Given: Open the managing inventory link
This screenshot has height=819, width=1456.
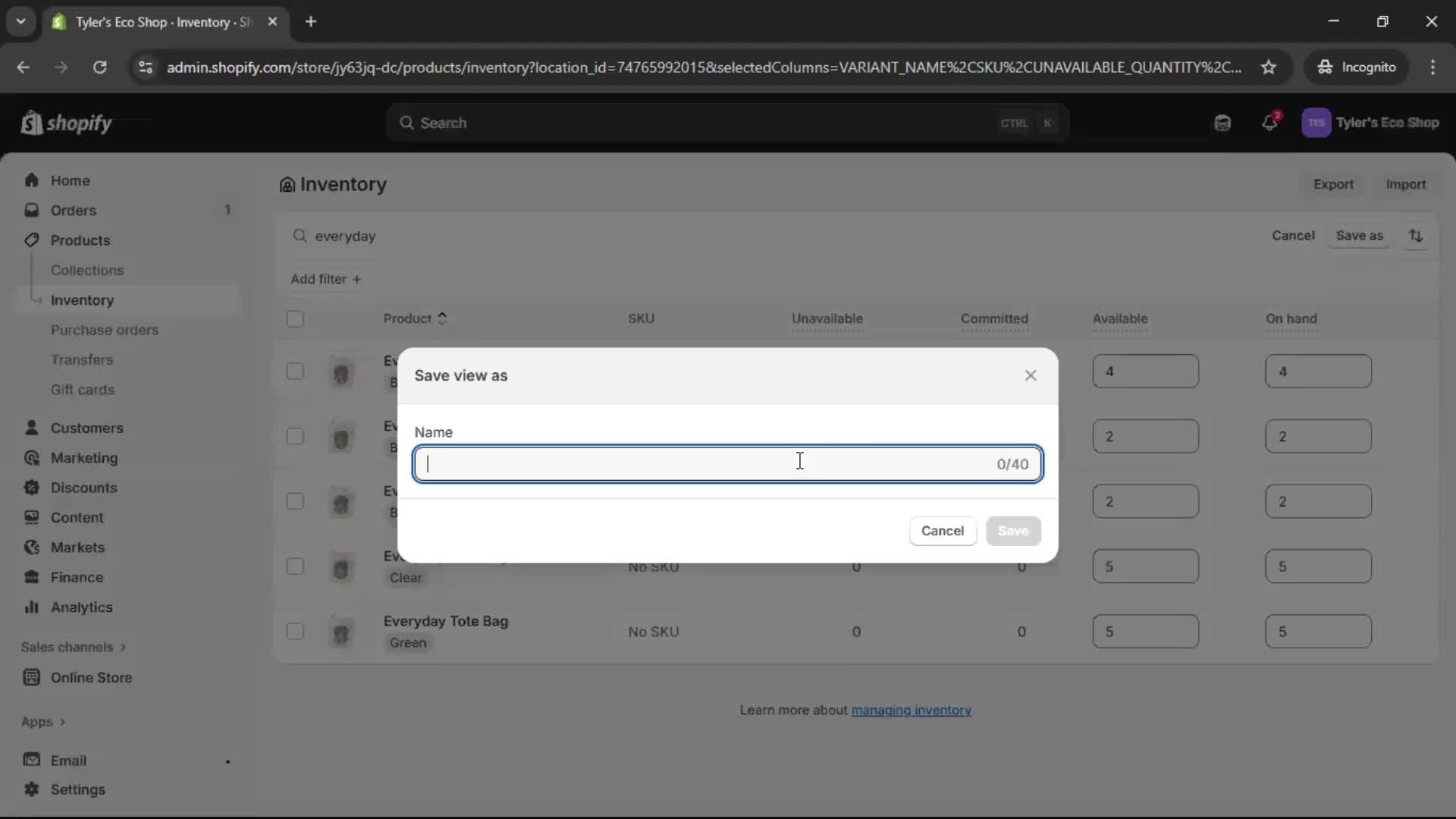Looking at the screenshot, I should tap(911, 710).
